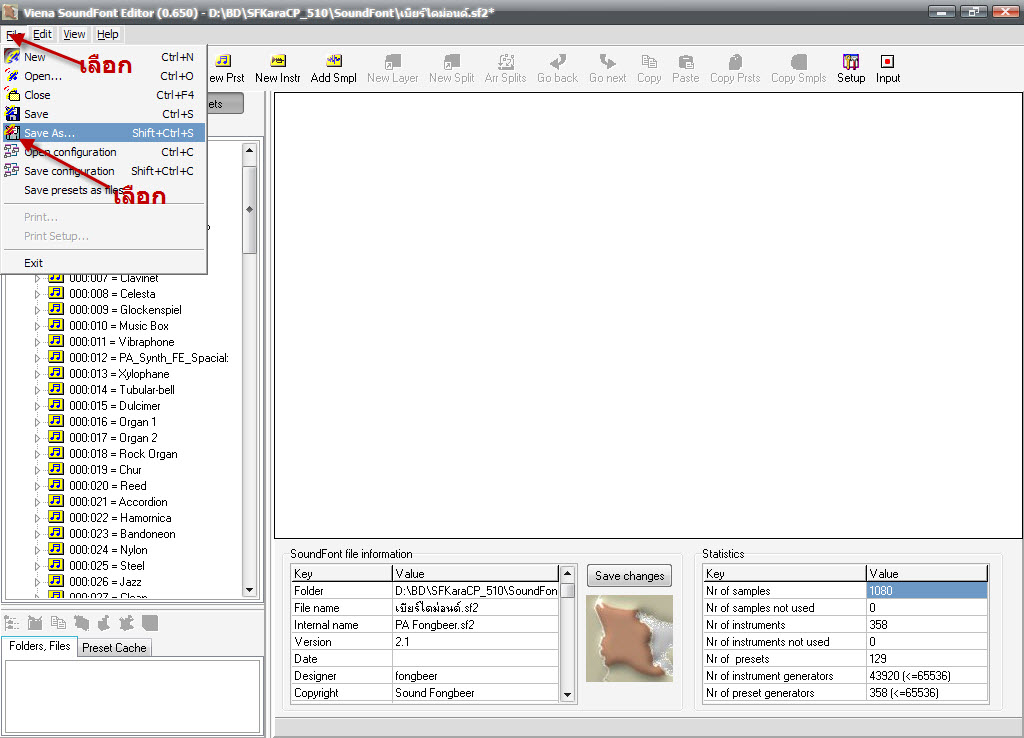Select the 000:020 = Reed preset
Screen dimensions: 1024x738
[x=108, y=486]
